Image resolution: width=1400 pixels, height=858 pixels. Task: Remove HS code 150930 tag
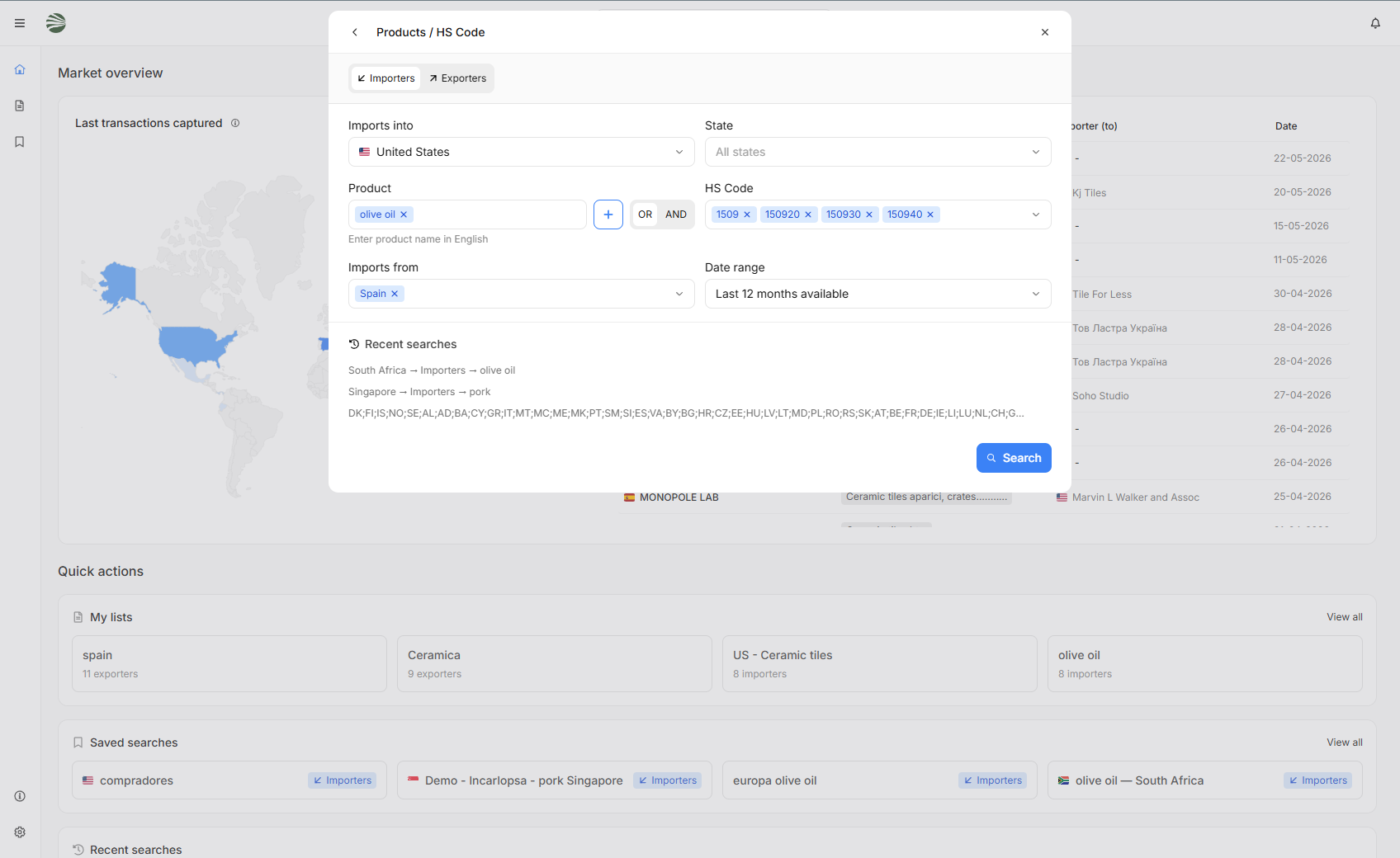click(869, 214)
